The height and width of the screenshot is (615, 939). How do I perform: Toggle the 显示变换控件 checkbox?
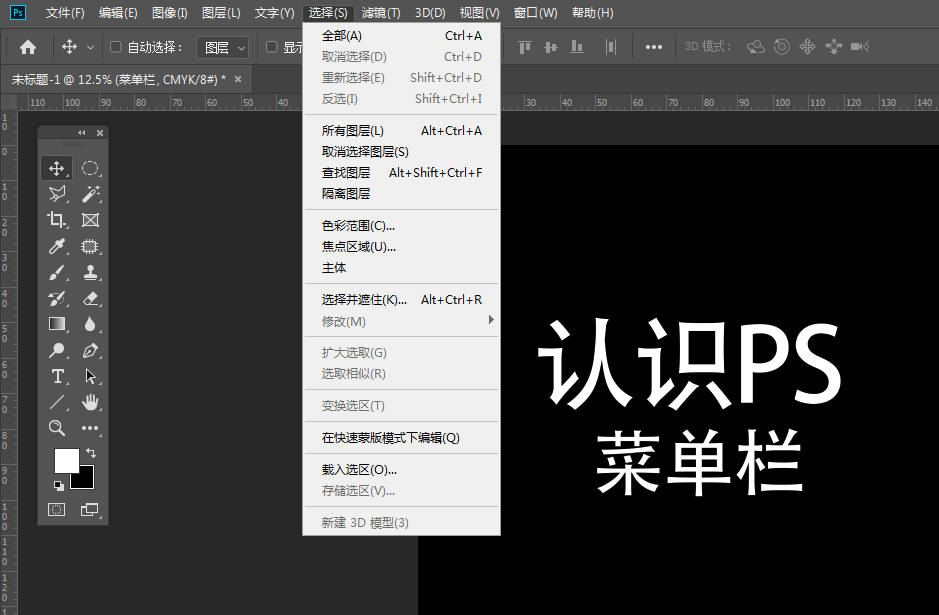273,46
